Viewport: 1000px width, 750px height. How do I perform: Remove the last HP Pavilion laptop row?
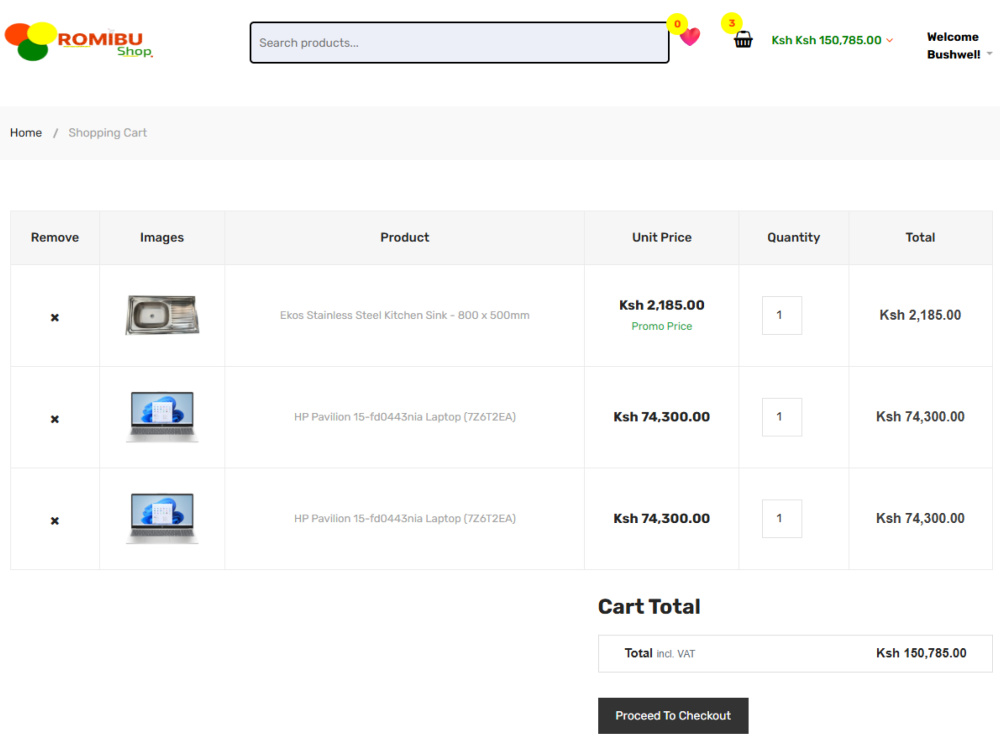tap(55, 521)
